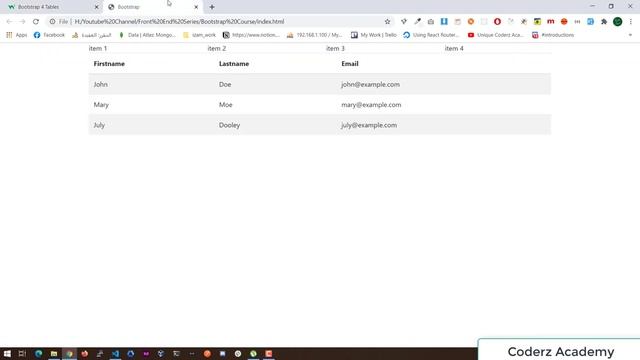Open the Extensions puzzle piece menu

point(604,22)
